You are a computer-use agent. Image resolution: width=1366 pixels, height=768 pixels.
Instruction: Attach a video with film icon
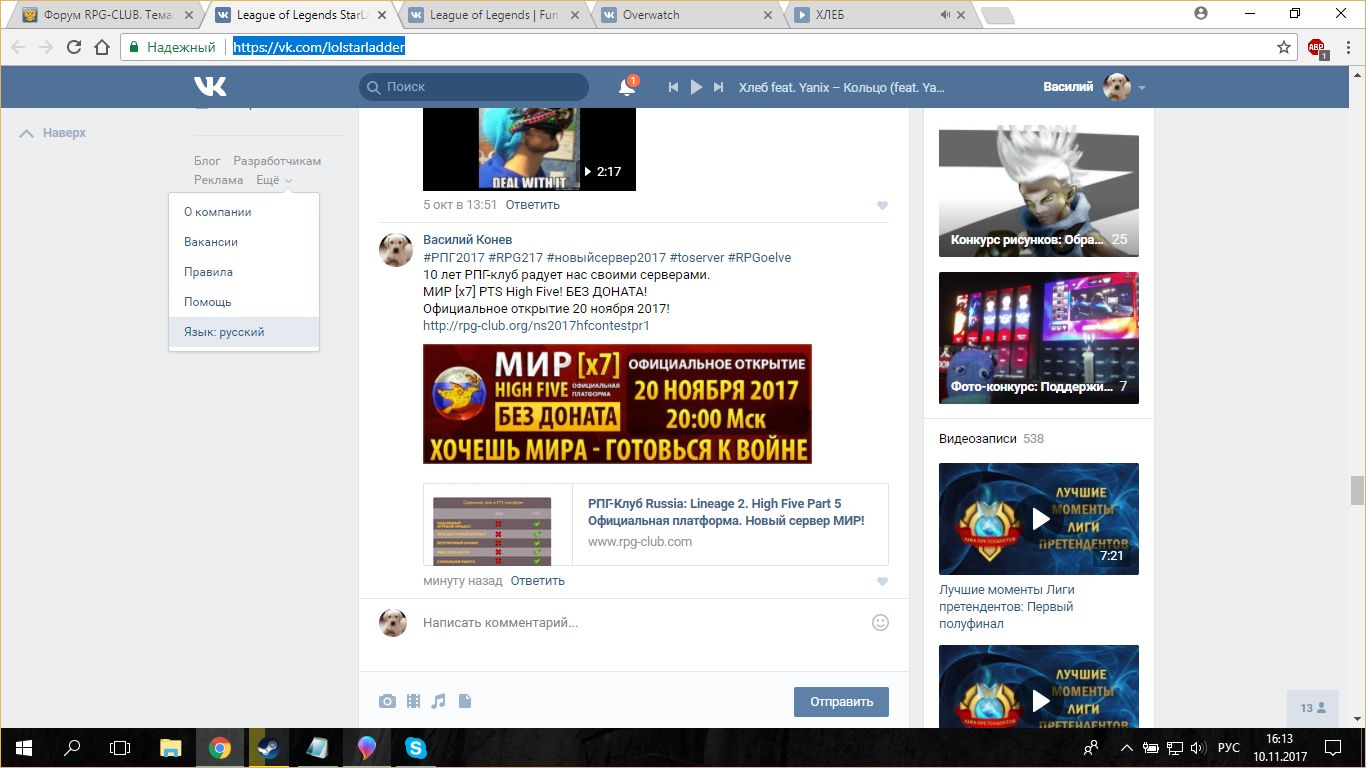(413, 702)
